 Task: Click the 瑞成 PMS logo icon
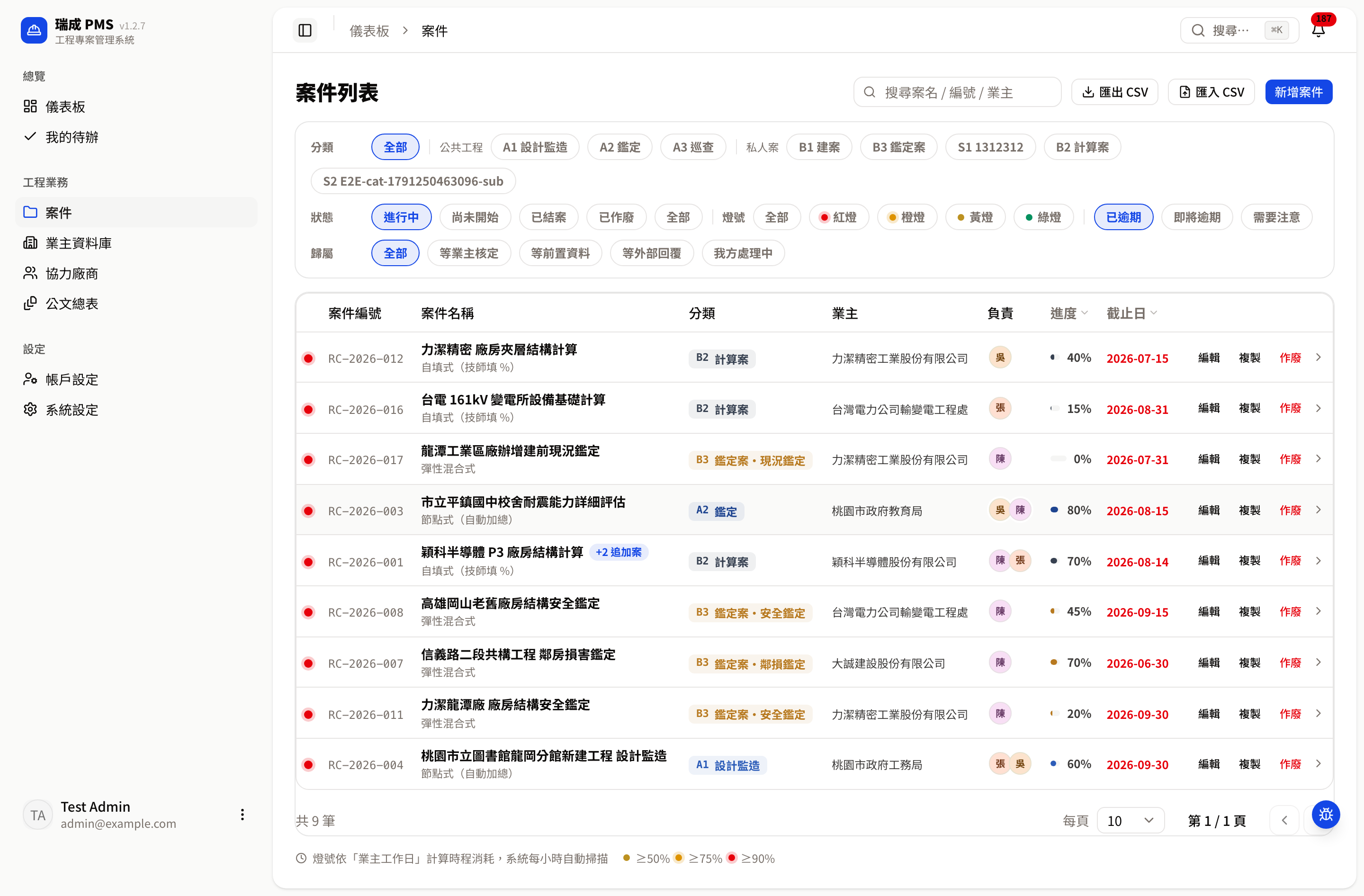(x=34, y=30)
